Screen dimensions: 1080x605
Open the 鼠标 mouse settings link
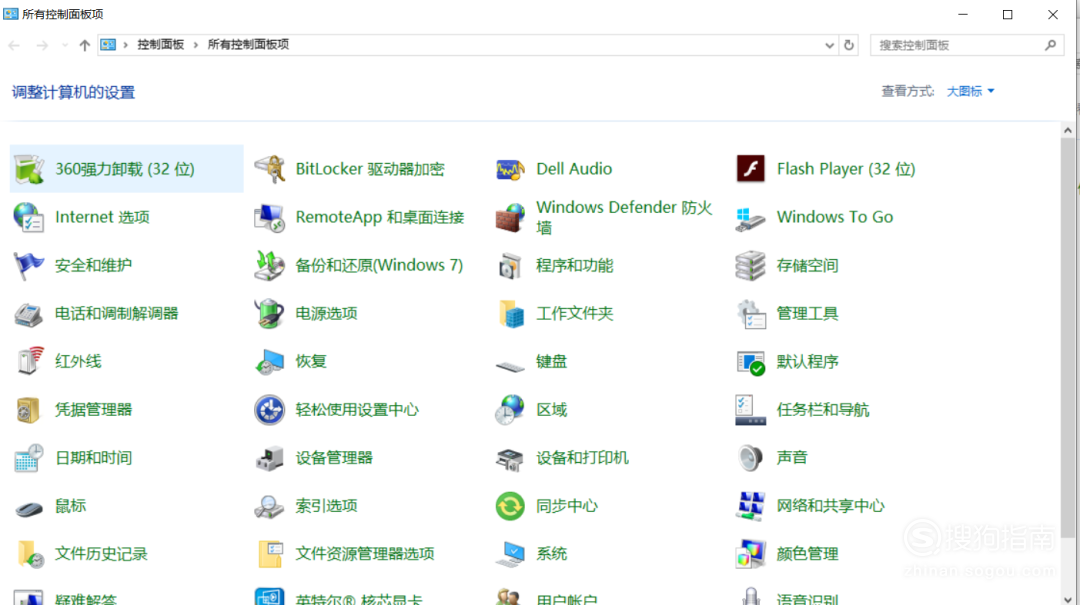coord(71,506)
